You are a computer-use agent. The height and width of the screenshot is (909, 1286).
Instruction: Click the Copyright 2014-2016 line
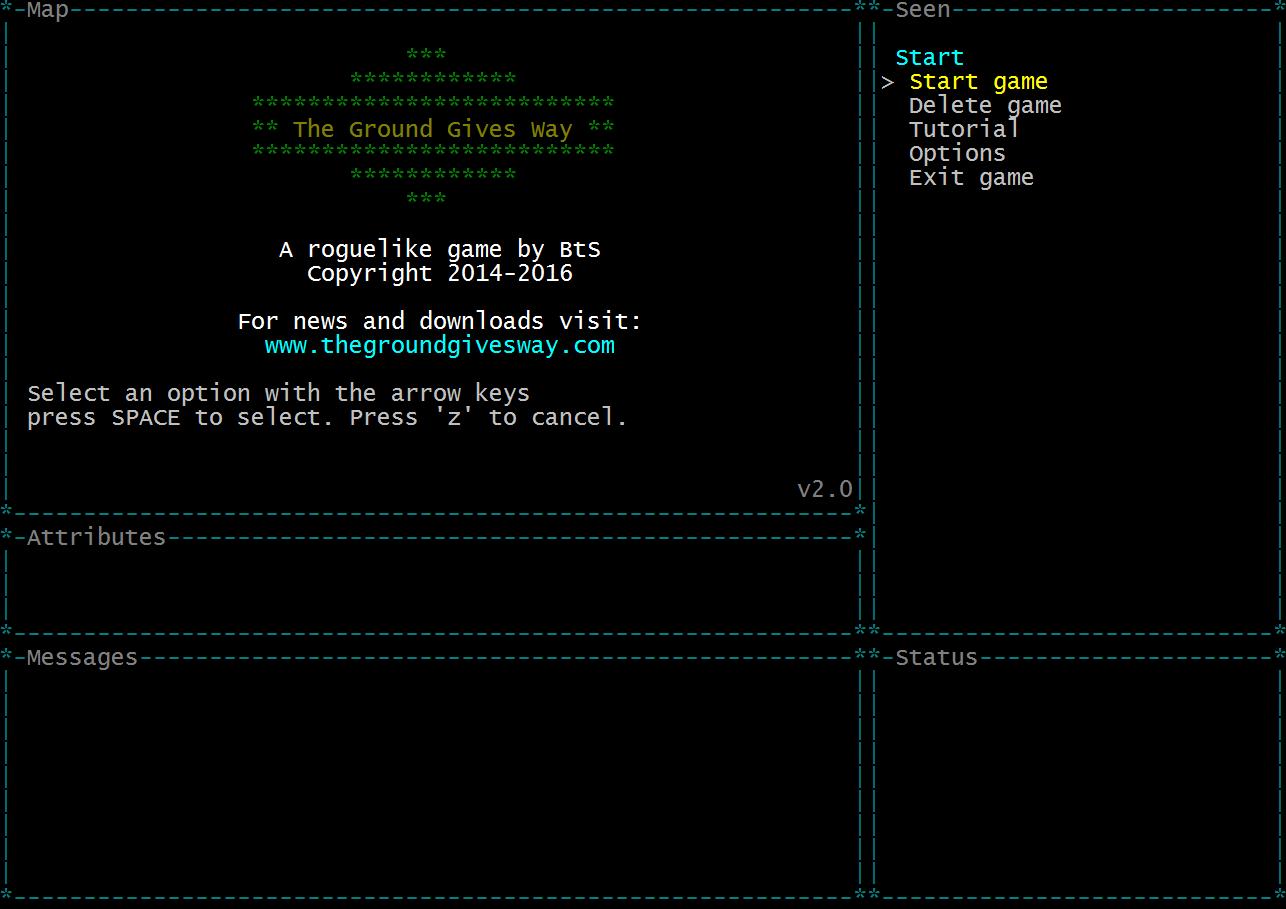click(x=440, y=274)
